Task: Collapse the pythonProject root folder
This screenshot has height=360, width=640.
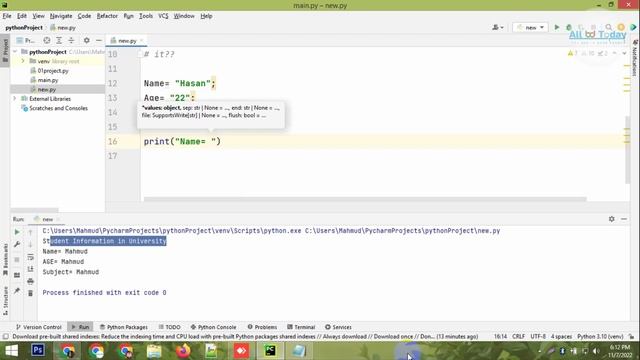Action: 15,52
